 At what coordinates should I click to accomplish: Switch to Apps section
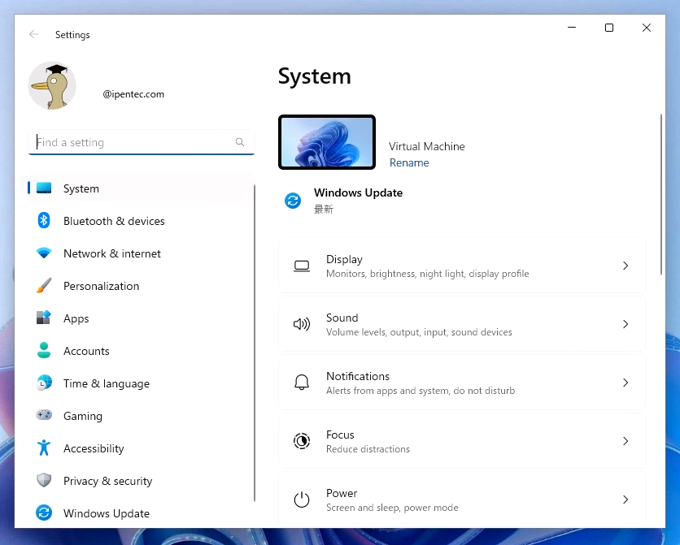pos(141,318)
